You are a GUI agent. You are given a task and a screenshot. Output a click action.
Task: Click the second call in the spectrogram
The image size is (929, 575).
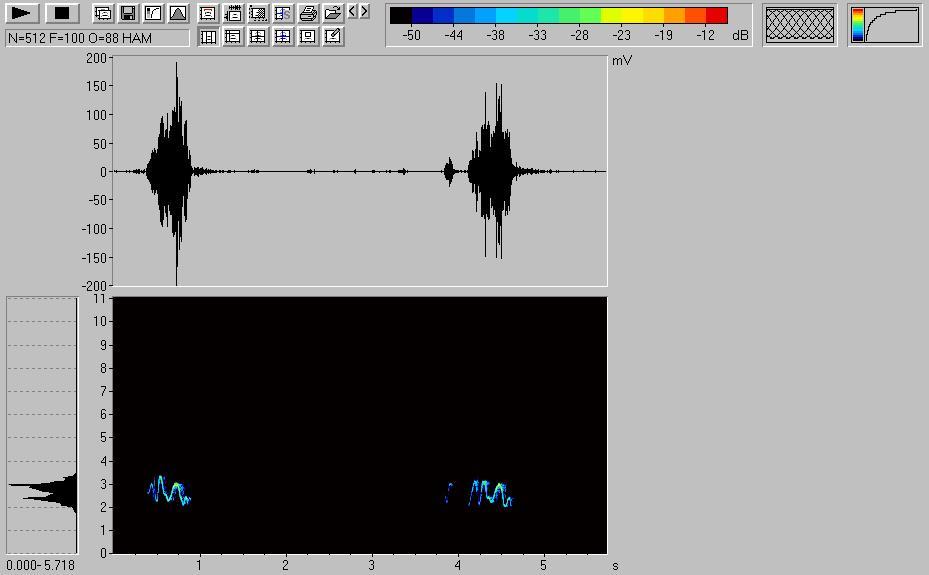click(x=482, y=493)
